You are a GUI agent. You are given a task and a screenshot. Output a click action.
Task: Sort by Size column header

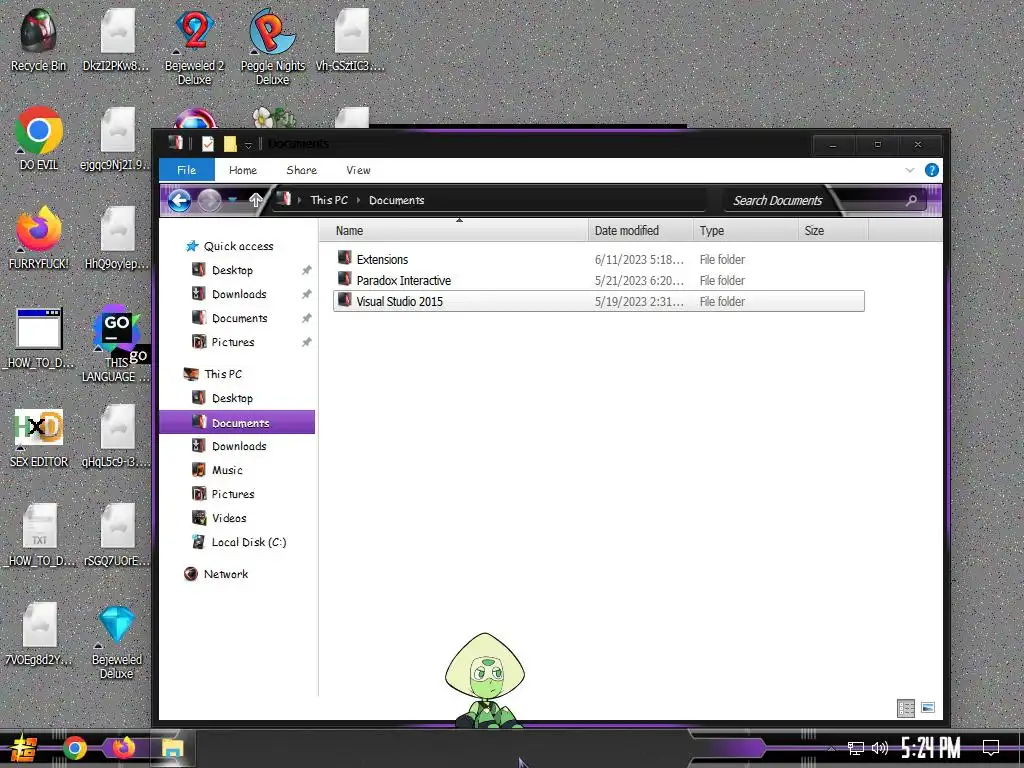[x=833, y=231]
